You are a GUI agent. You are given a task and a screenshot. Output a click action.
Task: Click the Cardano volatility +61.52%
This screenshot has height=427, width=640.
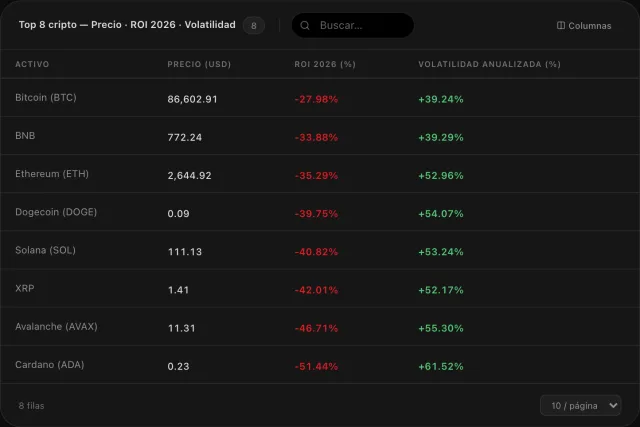441,367
